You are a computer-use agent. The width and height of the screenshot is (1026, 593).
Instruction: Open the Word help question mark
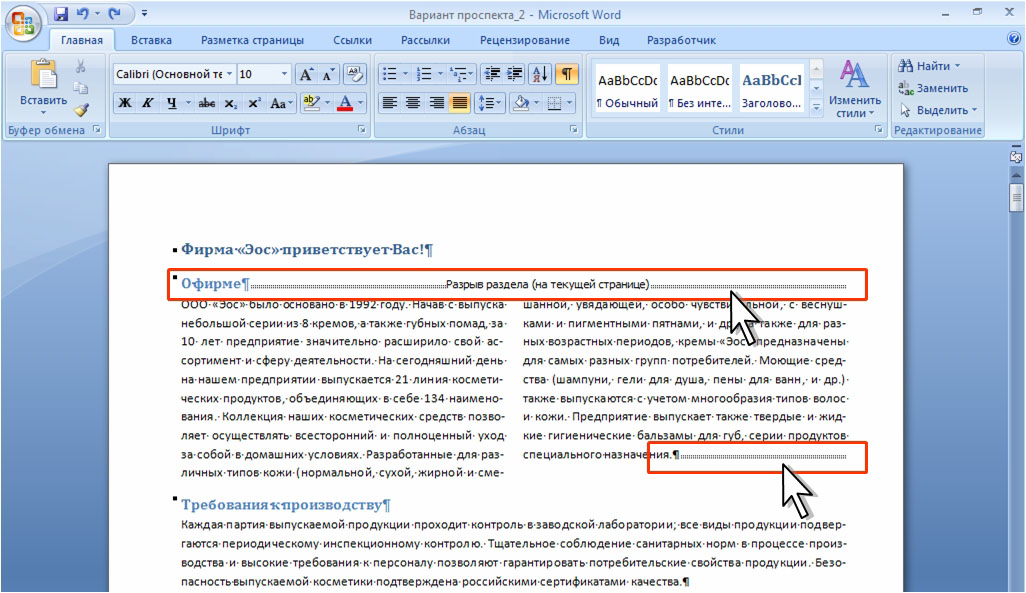[1014, 39]
